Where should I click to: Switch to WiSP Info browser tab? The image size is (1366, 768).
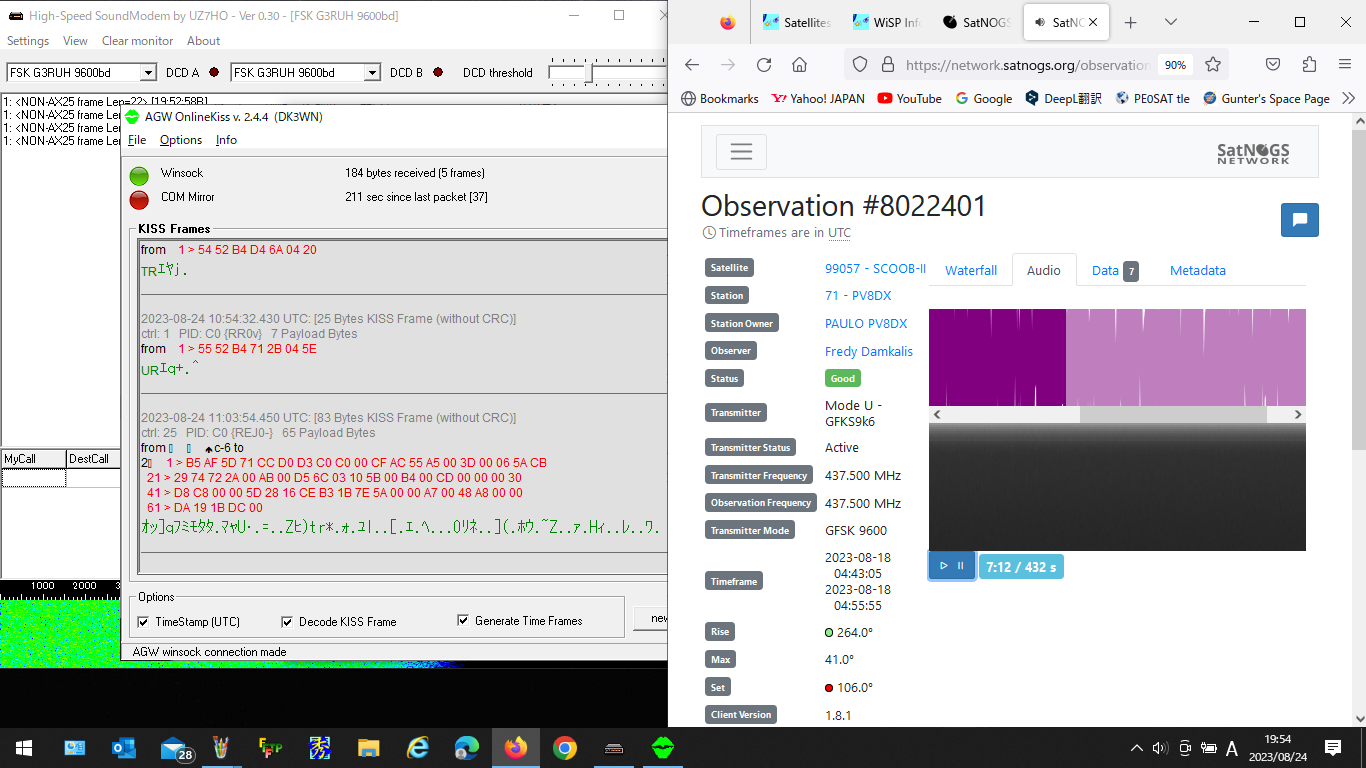pos(886,22)
